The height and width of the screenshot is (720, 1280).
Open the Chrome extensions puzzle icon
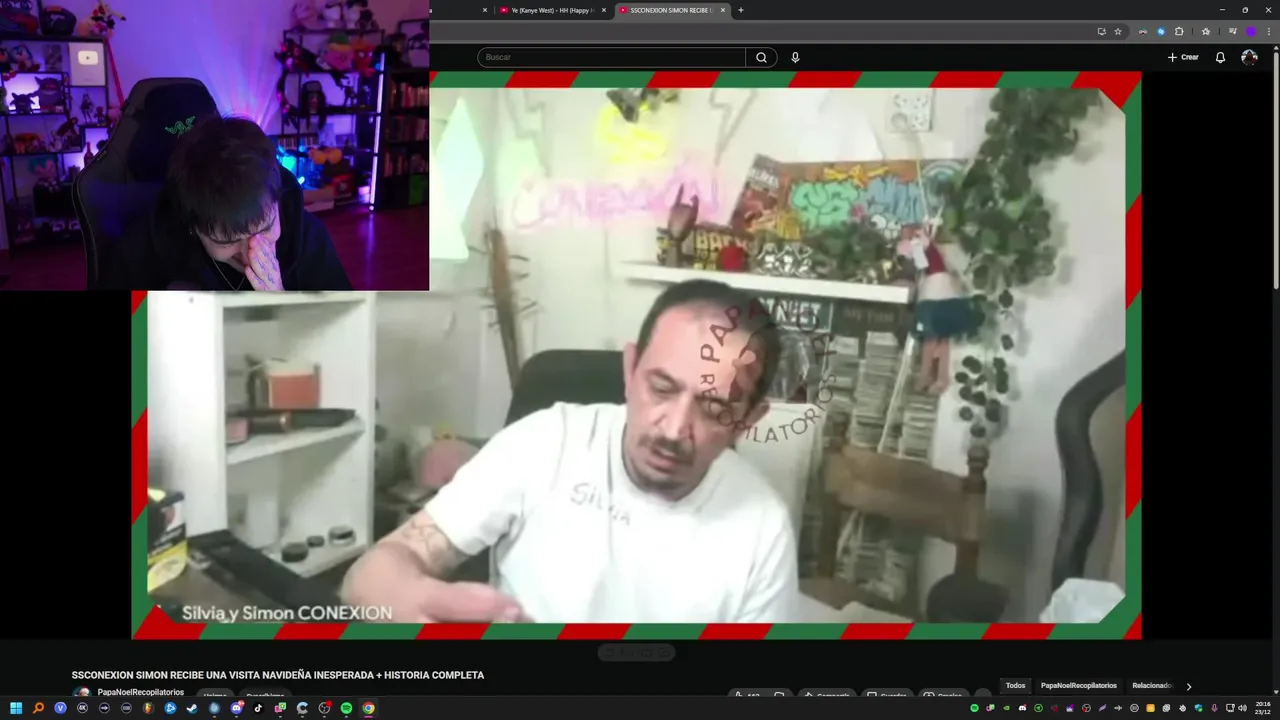coord(1179,31)
